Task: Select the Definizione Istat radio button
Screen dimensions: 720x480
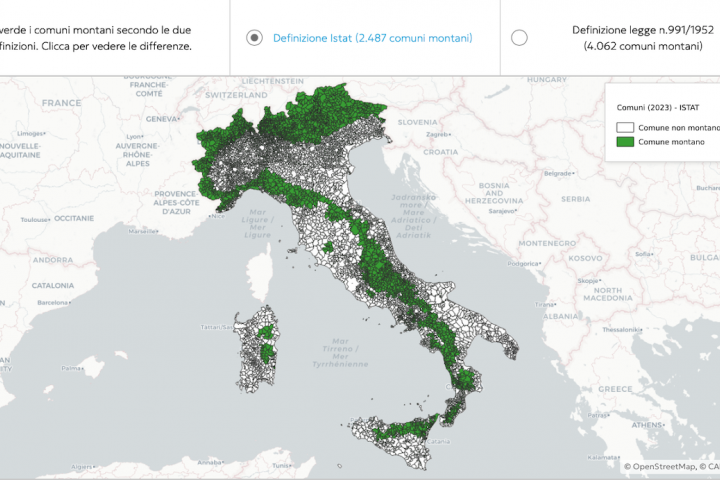Action: [x=255, y=38]
